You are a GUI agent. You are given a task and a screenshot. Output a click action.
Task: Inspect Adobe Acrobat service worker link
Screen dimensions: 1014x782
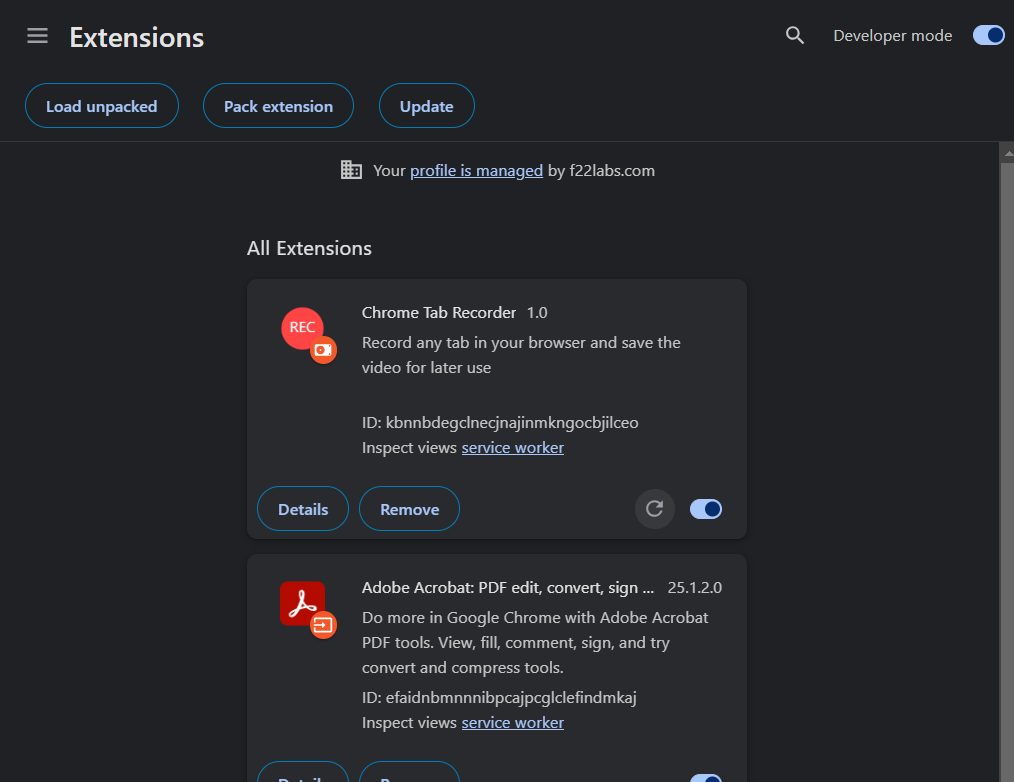pyautogui.click(x=513, y=722)
